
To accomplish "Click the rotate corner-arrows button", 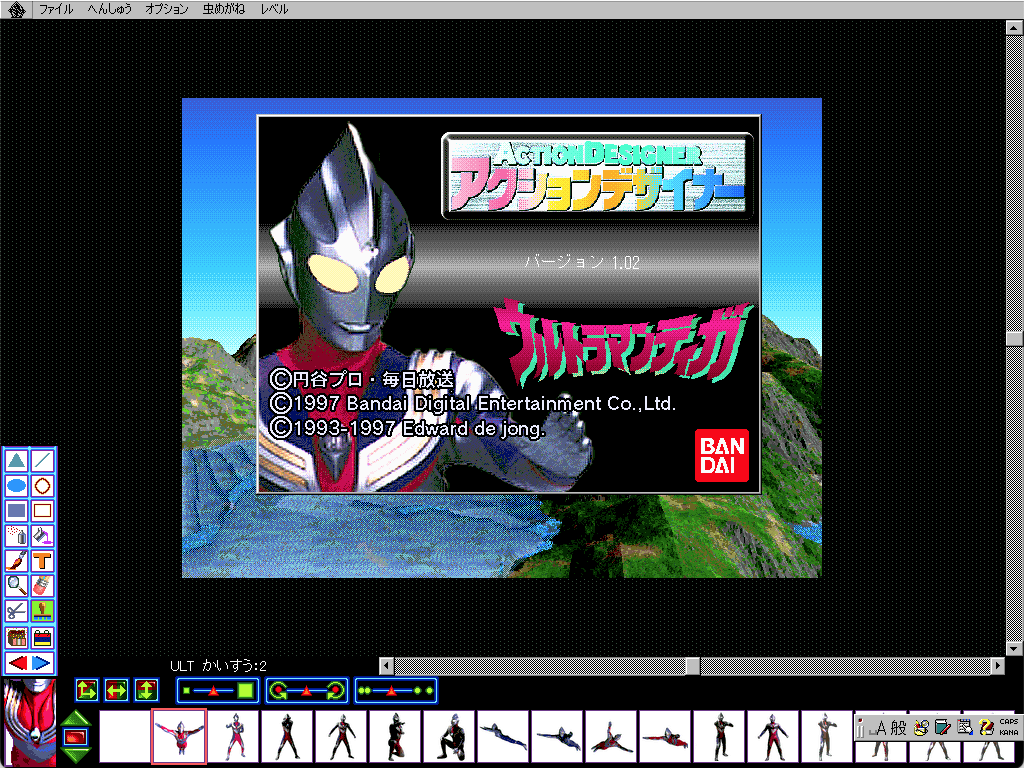I will [87, 690].
